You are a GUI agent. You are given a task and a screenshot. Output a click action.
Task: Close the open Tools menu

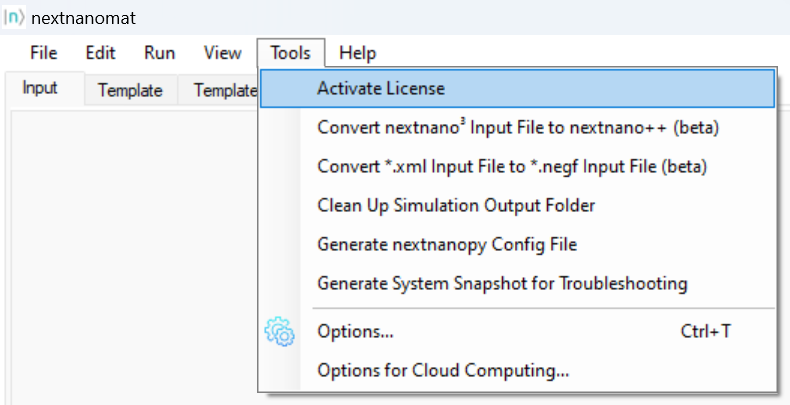[289, 53]
